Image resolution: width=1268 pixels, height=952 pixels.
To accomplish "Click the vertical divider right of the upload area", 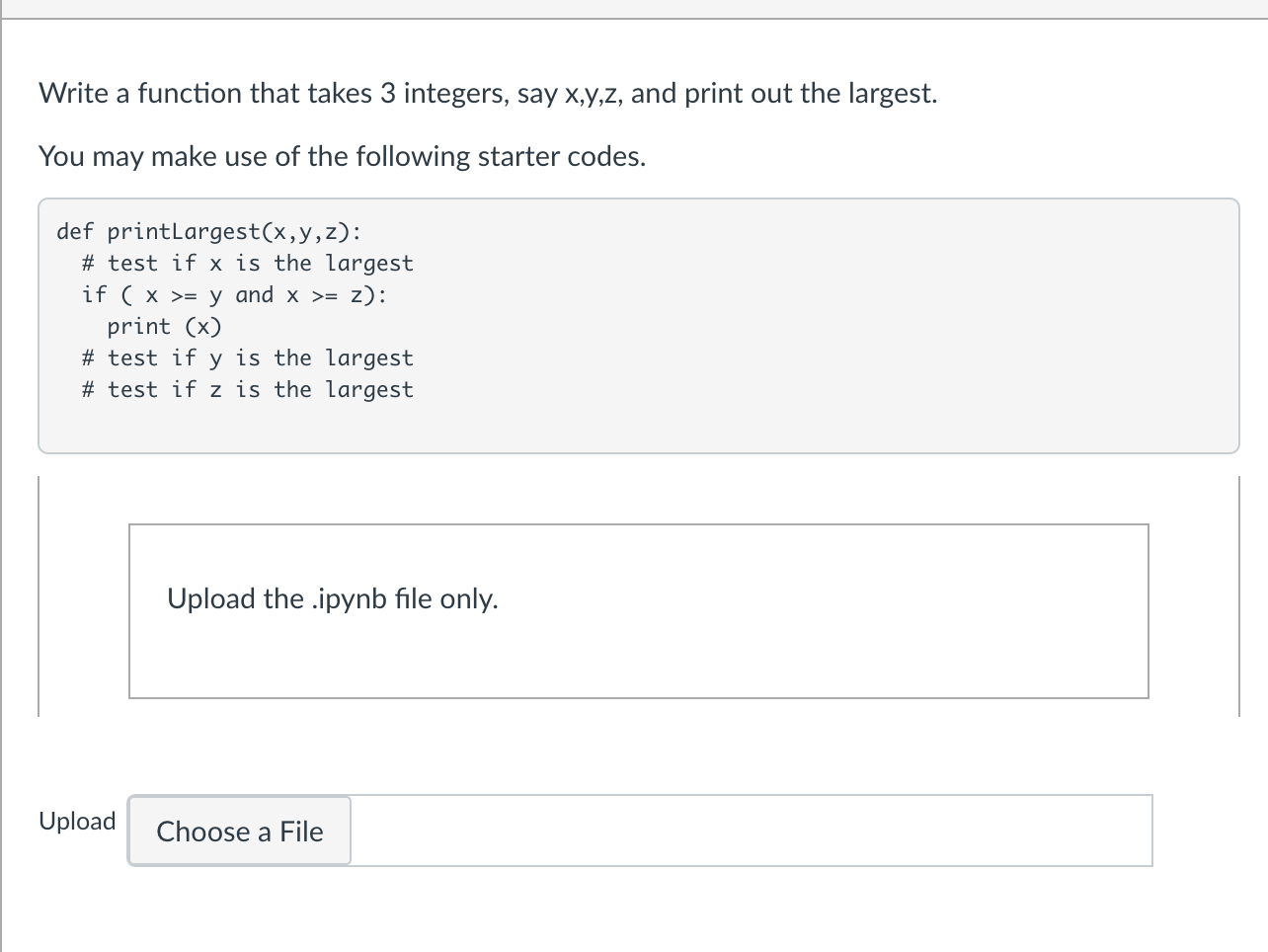I will click(1236, 593).
